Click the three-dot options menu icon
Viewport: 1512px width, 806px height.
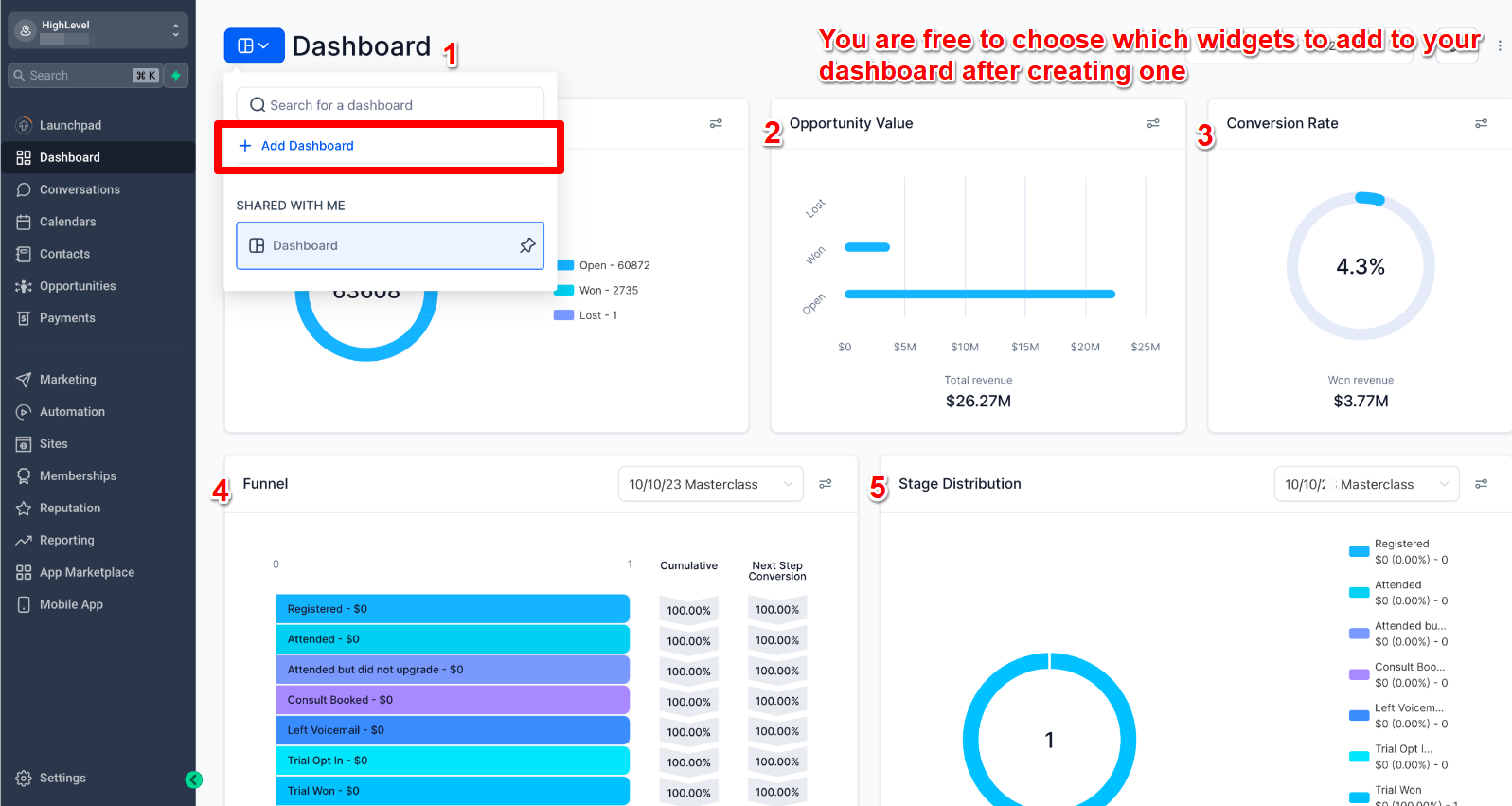tap(1499, 45)
